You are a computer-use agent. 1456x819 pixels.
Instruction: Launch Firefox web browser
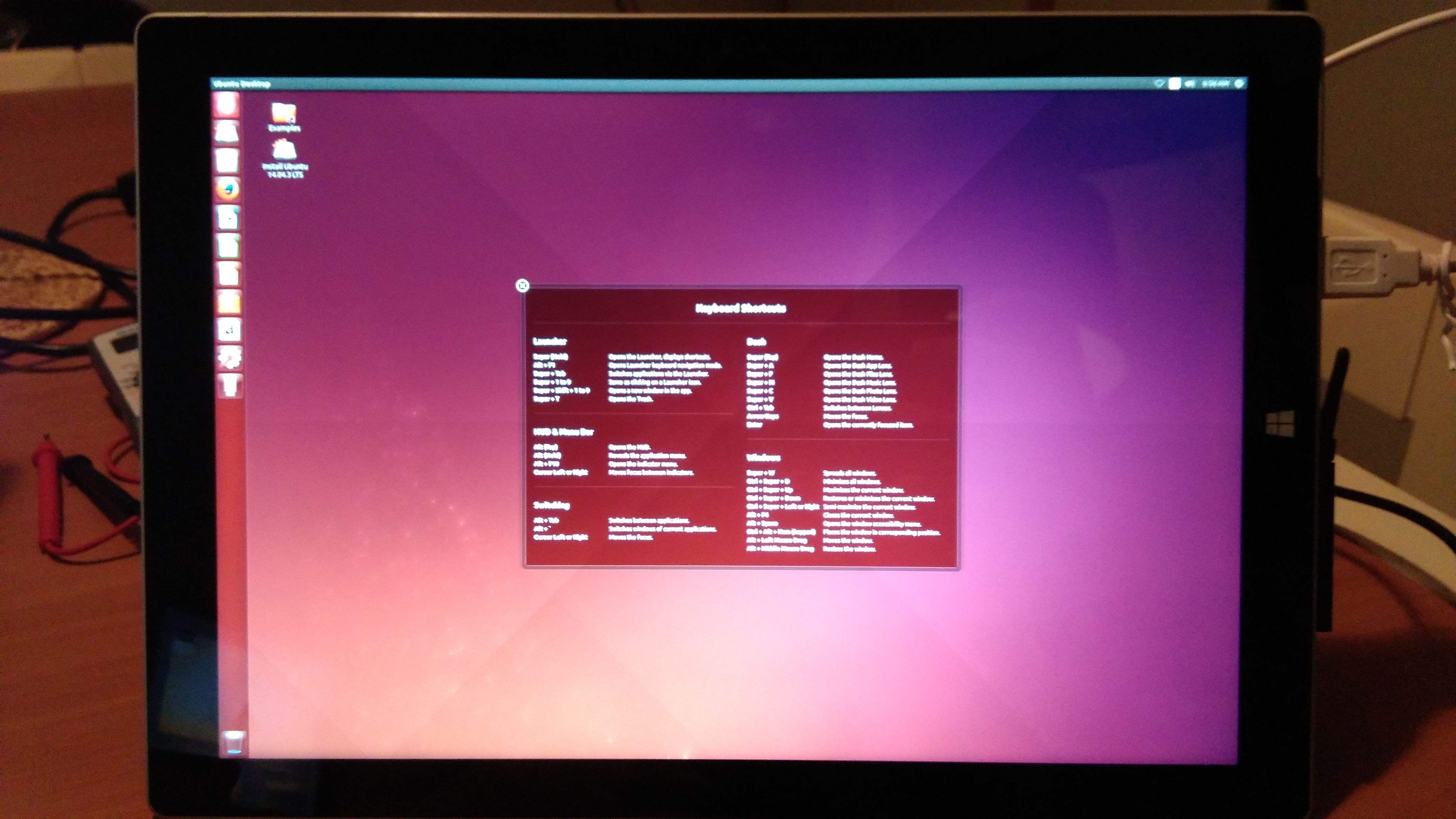[x=227, y=188]
